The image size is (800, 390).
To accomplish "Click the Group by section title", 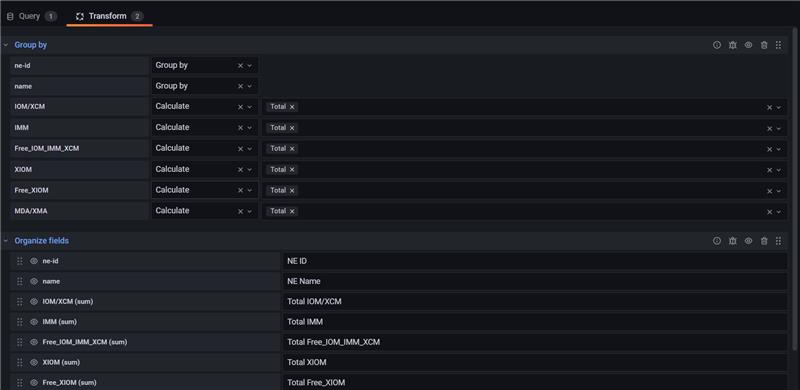I will pos(31,45).
